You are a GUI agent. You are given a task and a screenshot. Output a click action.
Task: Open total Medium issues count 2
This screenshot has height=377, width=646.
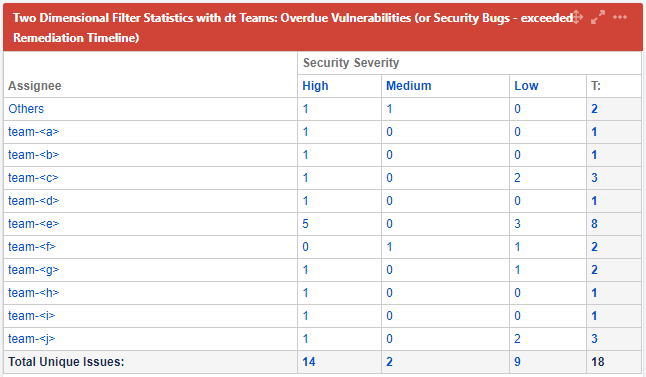tap(389, 362)
